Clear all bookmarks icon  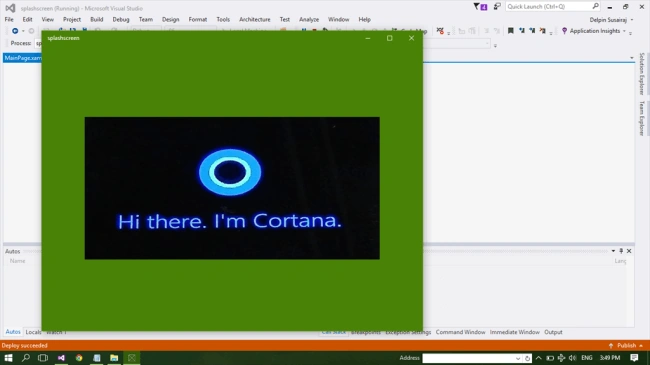542,31
